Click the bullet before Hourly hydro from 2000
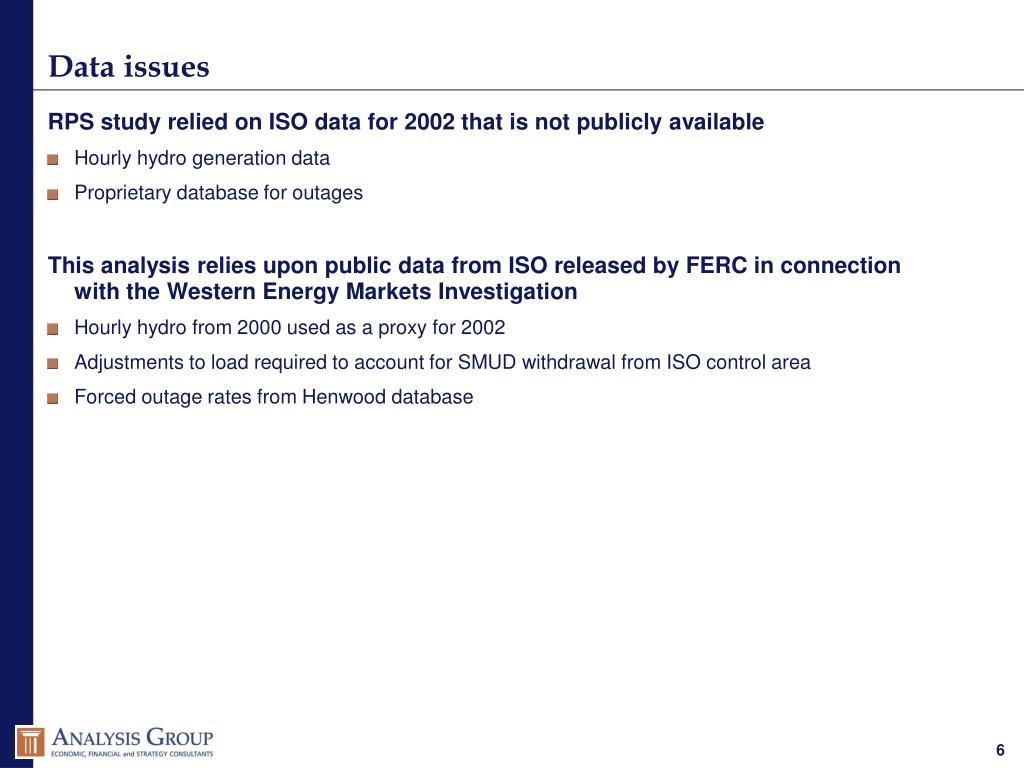Screen dimensions: 1024x768 (53, 328)
